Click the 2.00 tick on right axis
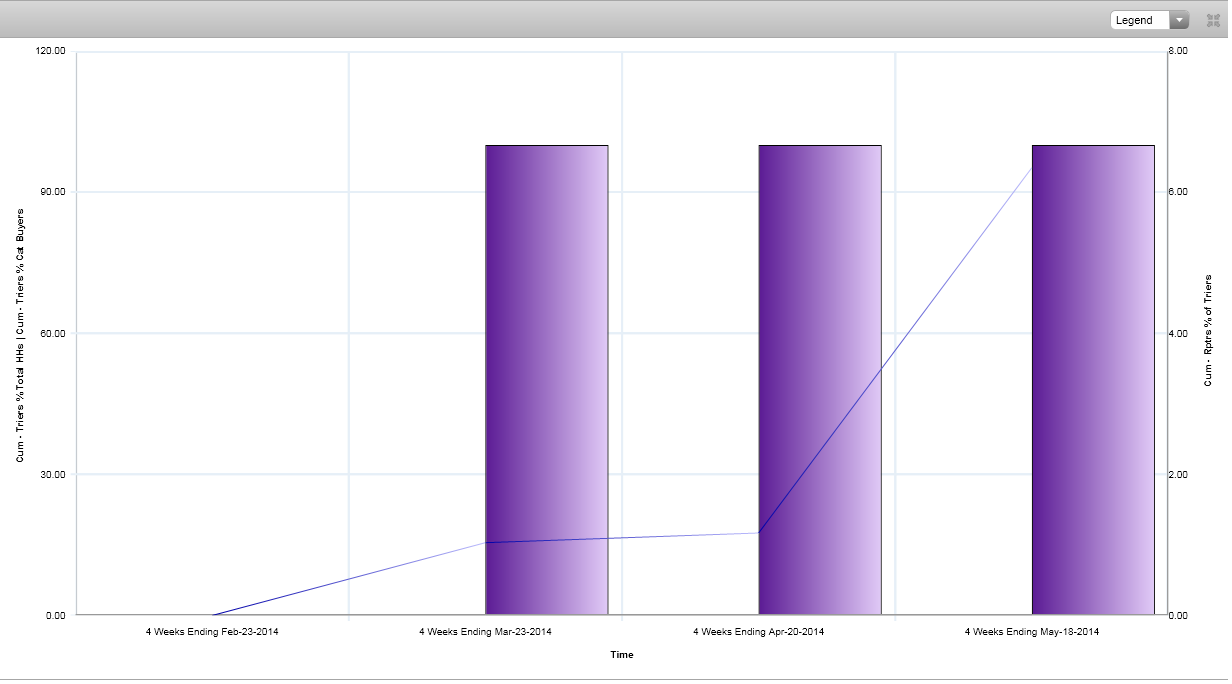The image size is (1232, 684). [x=1178, y=474]
